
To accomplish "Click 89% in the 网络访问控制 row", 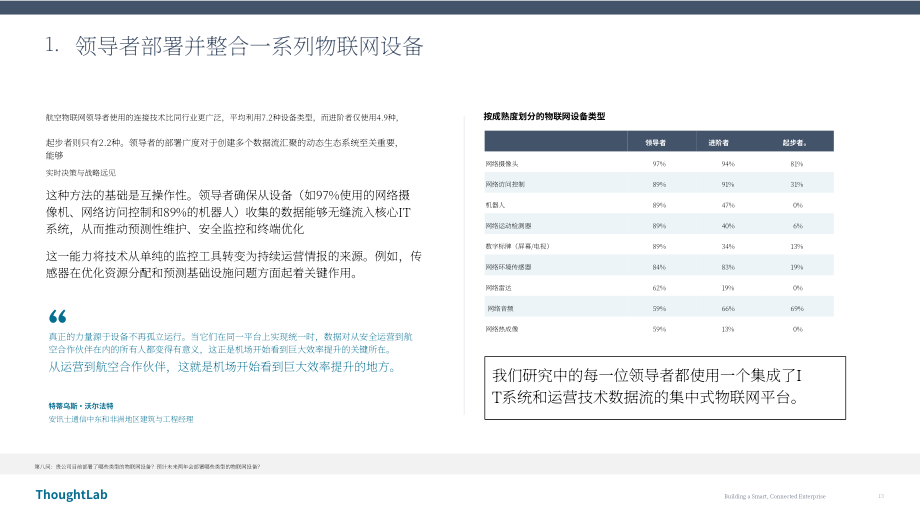I will [x=659, y=184].
